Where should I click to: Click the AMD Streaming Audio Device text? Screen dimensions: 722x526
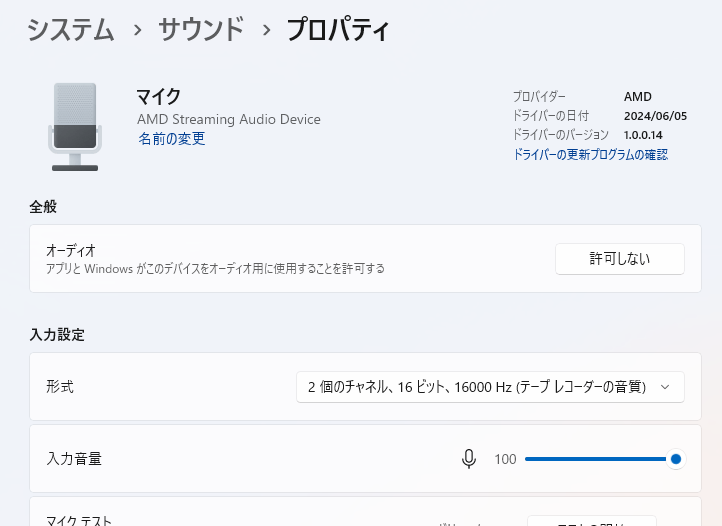(229, 119)
